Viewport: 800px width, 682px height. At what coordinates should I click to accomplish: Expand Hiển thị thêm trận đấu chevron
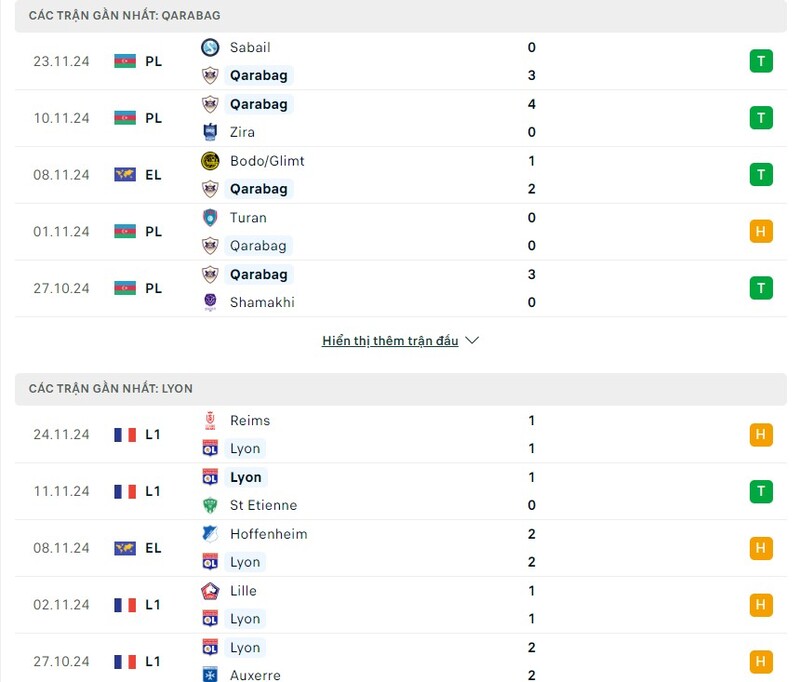[472, 340]
